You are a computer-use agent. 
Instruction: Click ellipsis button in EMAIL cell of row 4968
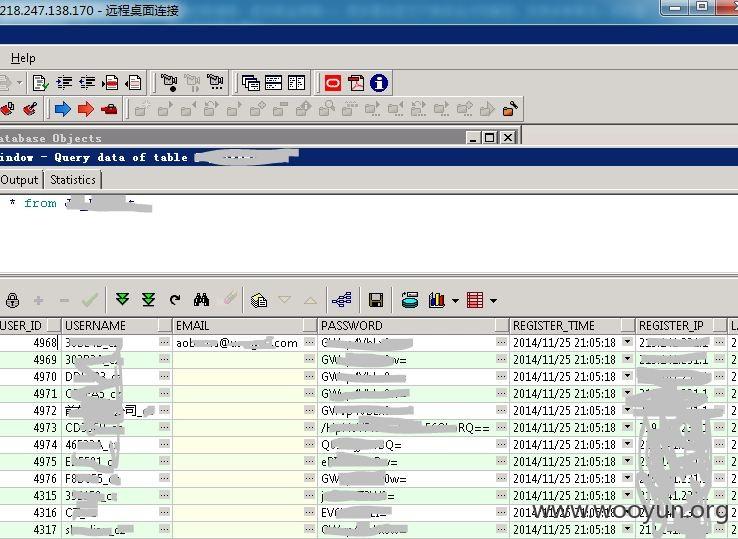click(x=309, y=342)
